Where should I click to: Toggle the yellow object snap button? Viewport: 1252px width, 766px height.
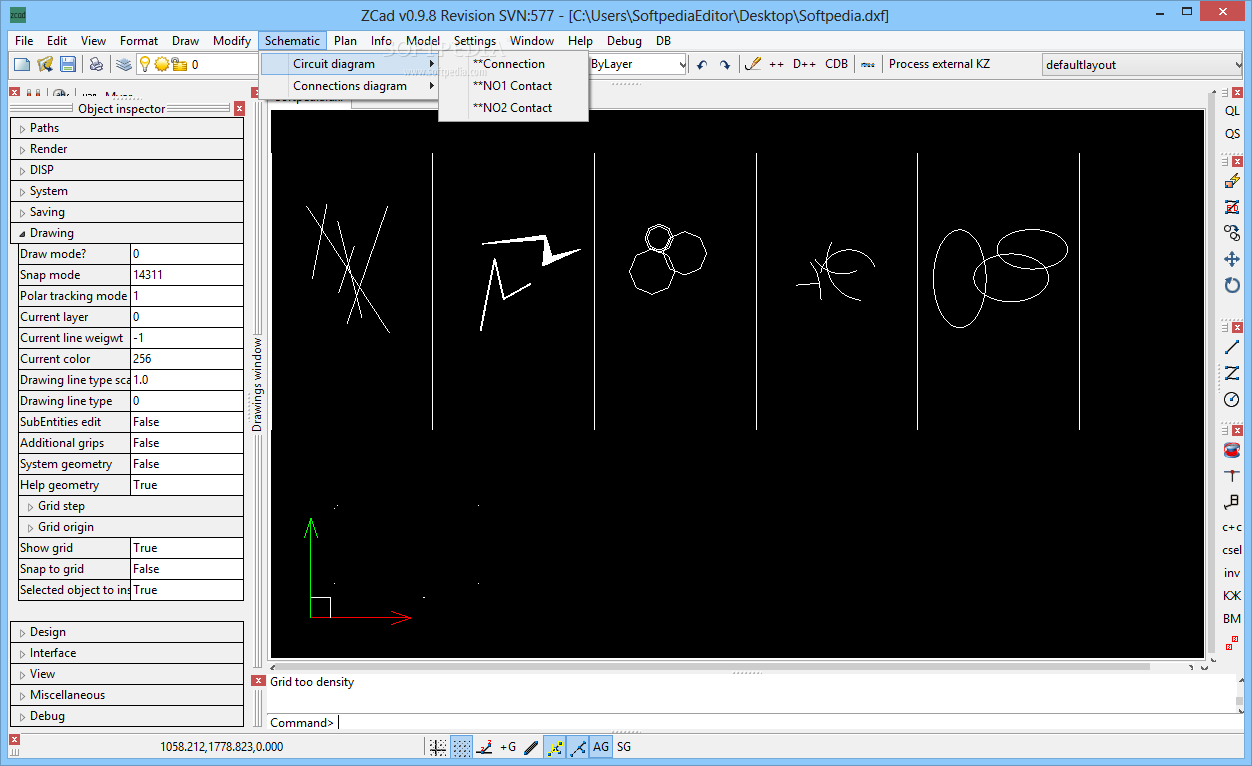click(555, 747)
